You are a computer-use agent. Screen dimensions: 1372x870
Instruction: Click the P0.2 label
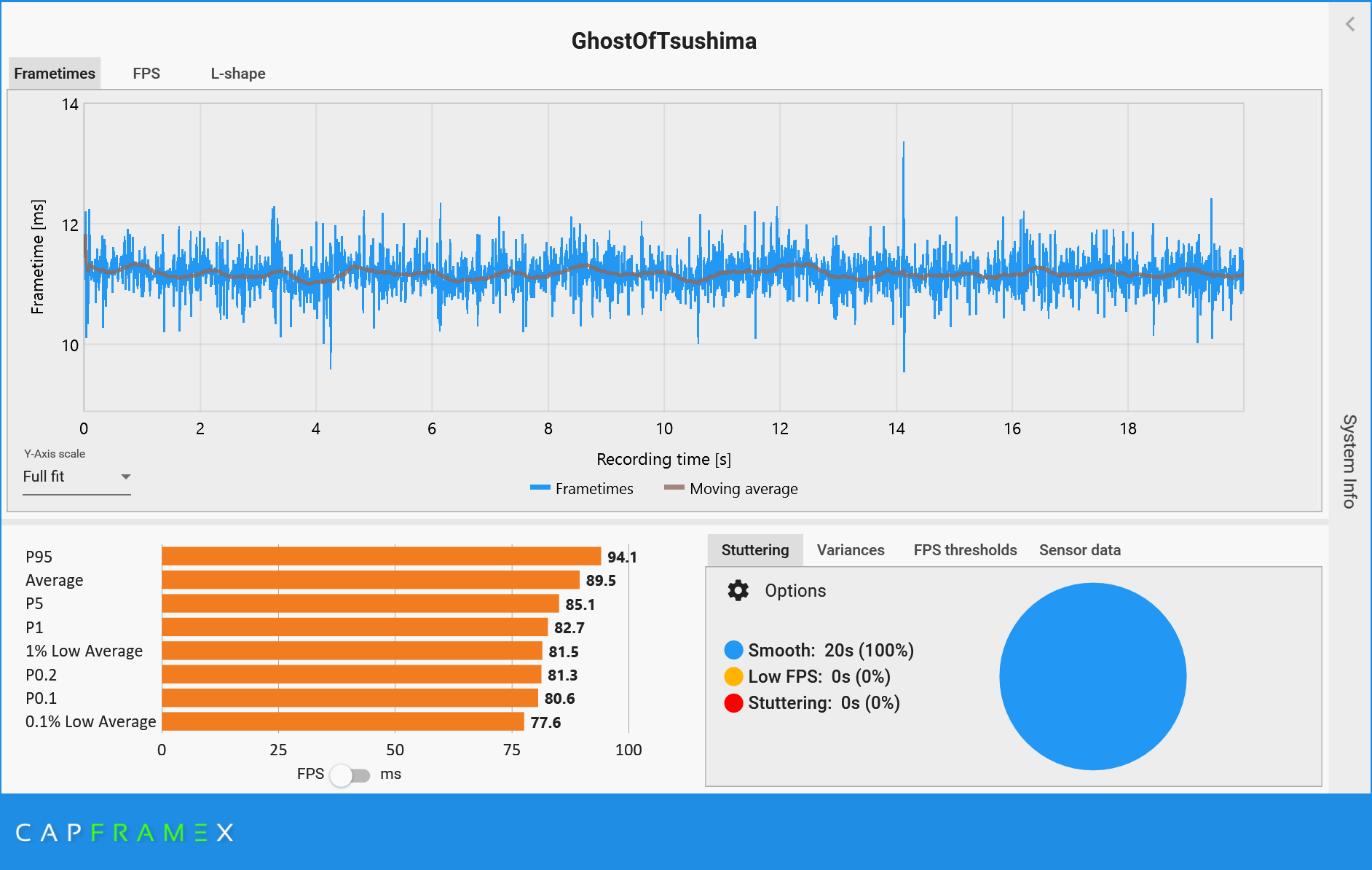41,675
